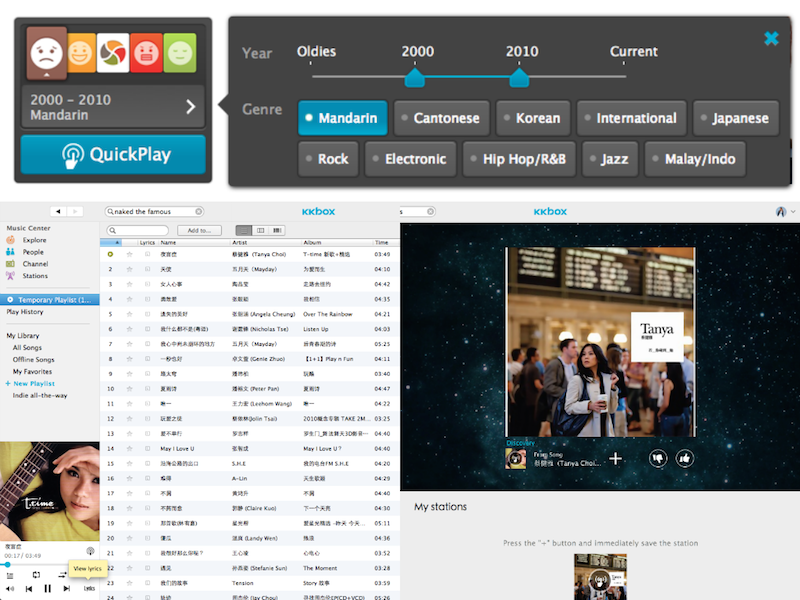
Task: Open Channel in Music Center
Action: (x=35, y=264)
